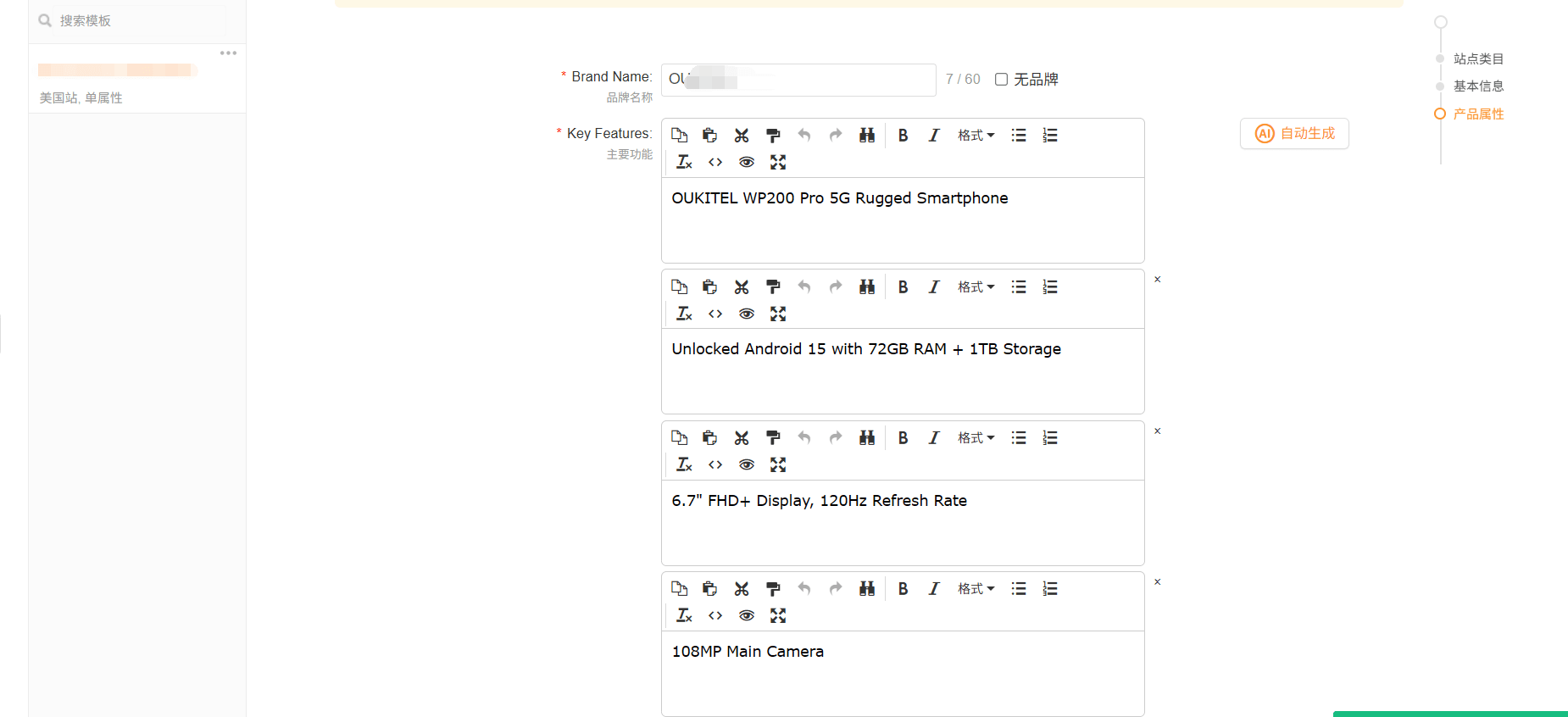Remove the 6.7" FHD+ Display feature block

[x=1158, y=431]
